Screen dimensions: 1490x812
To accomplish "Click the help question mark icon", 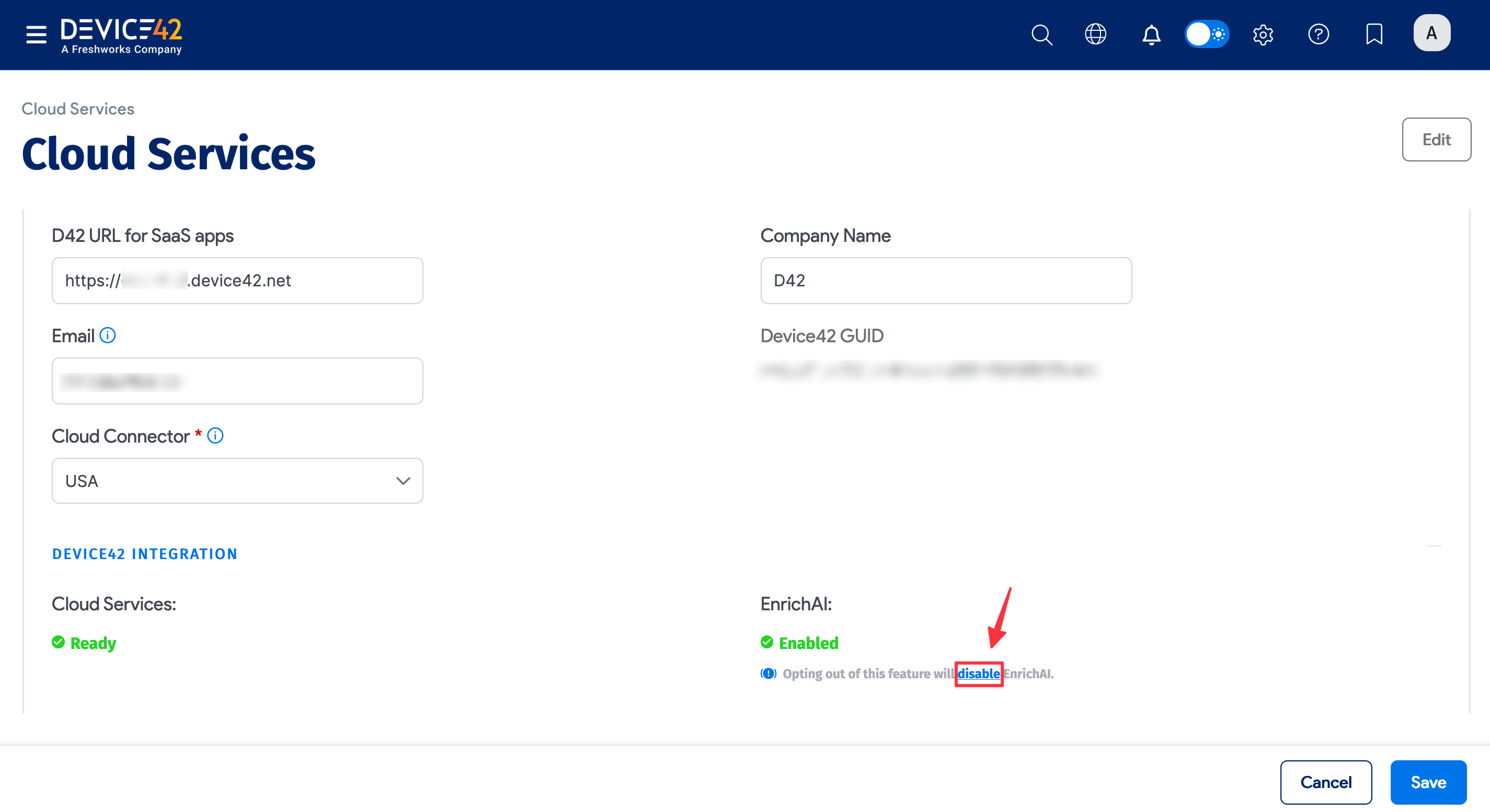I will click(1318, 34).
